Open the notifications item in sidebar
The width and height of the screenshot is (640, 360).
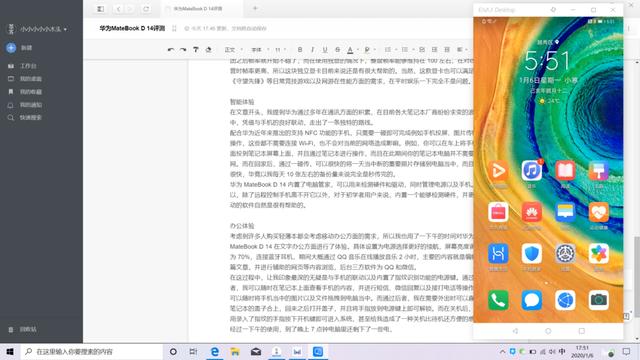[24, 105]
